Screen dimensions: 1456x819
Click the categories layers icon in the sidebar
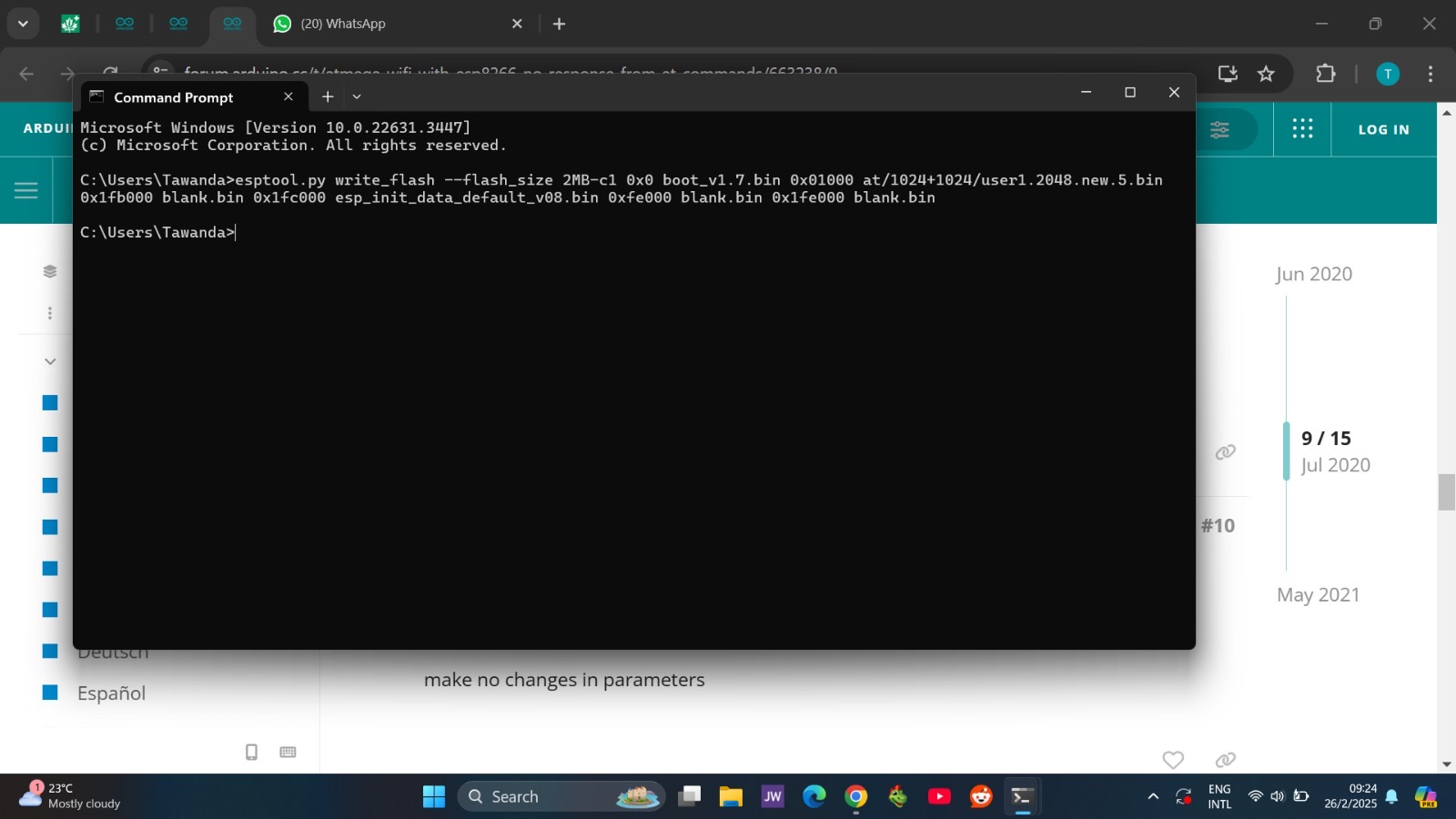[49, 270]
